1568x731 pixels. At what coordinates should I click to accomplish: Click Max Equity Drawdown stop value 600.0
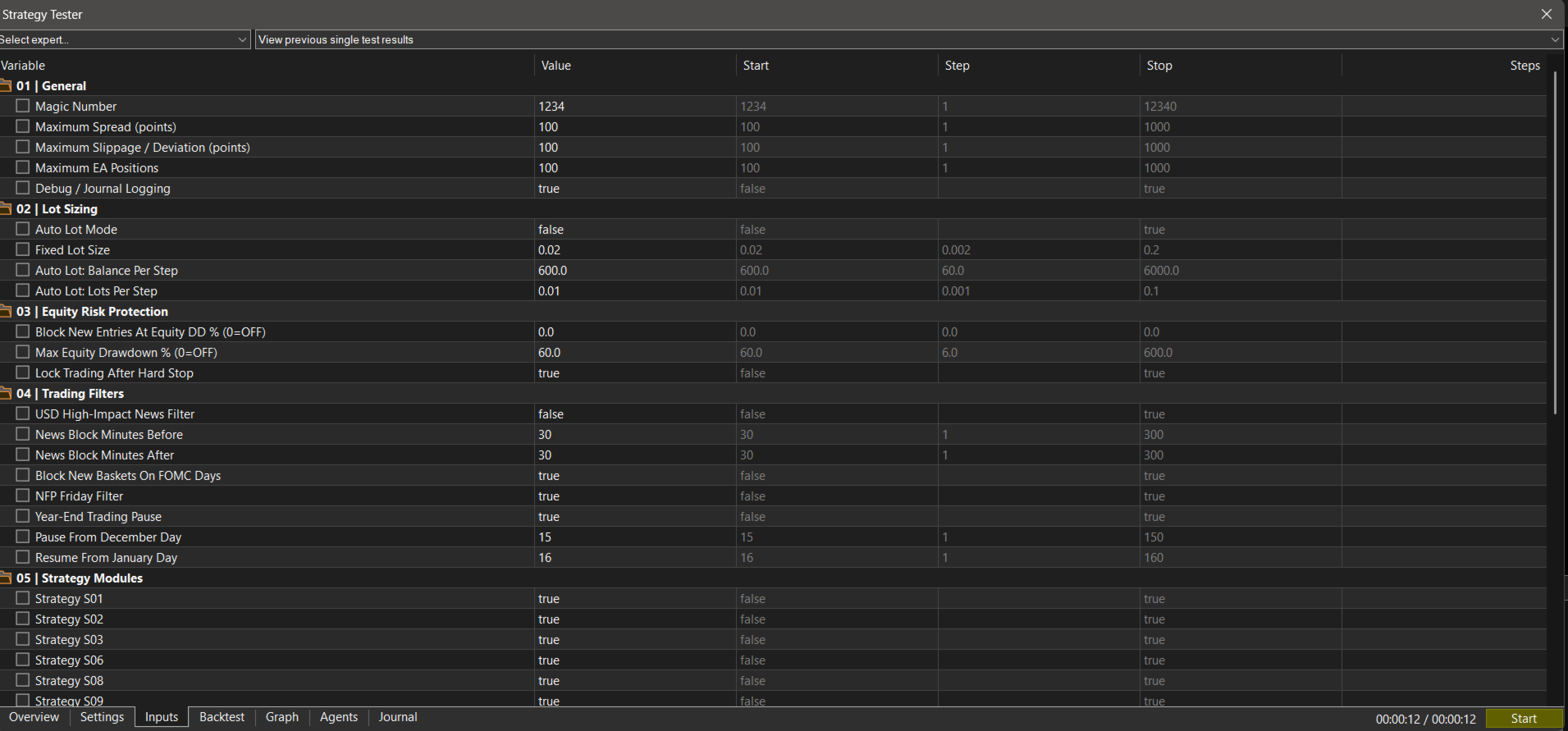(1241, 352)
